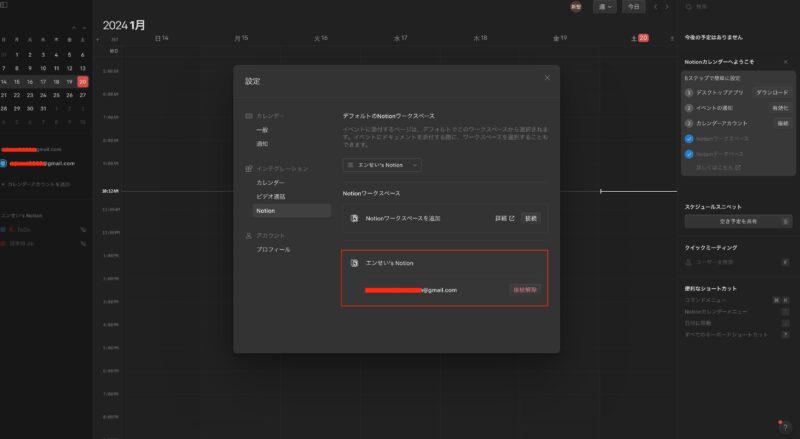Viewport: 800px width, 439px height.
Task: Go to next week arrow
Action: pos(667,7)
